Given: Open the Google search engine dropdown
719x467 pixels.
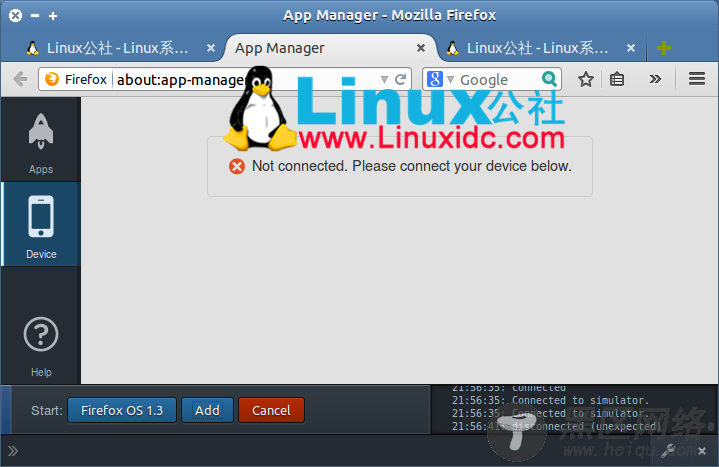Looking at the screenshot, I should click(450, 79).
